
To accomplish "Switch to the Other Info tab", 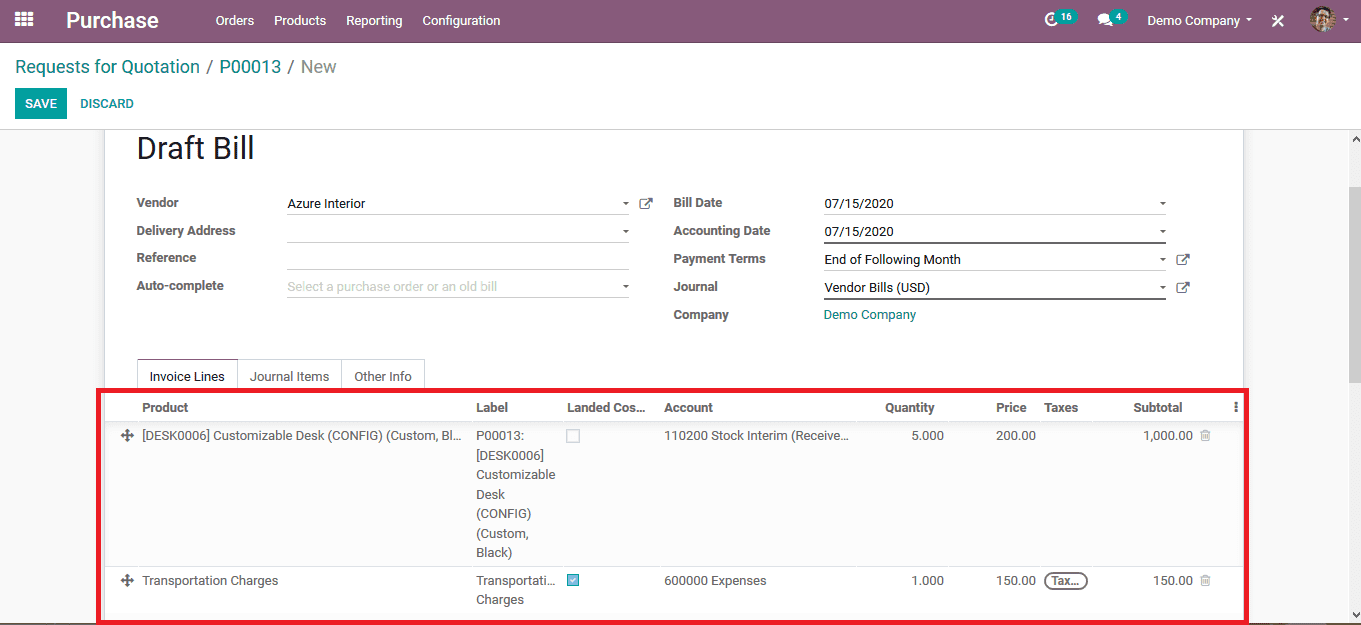I will [383, 376].
